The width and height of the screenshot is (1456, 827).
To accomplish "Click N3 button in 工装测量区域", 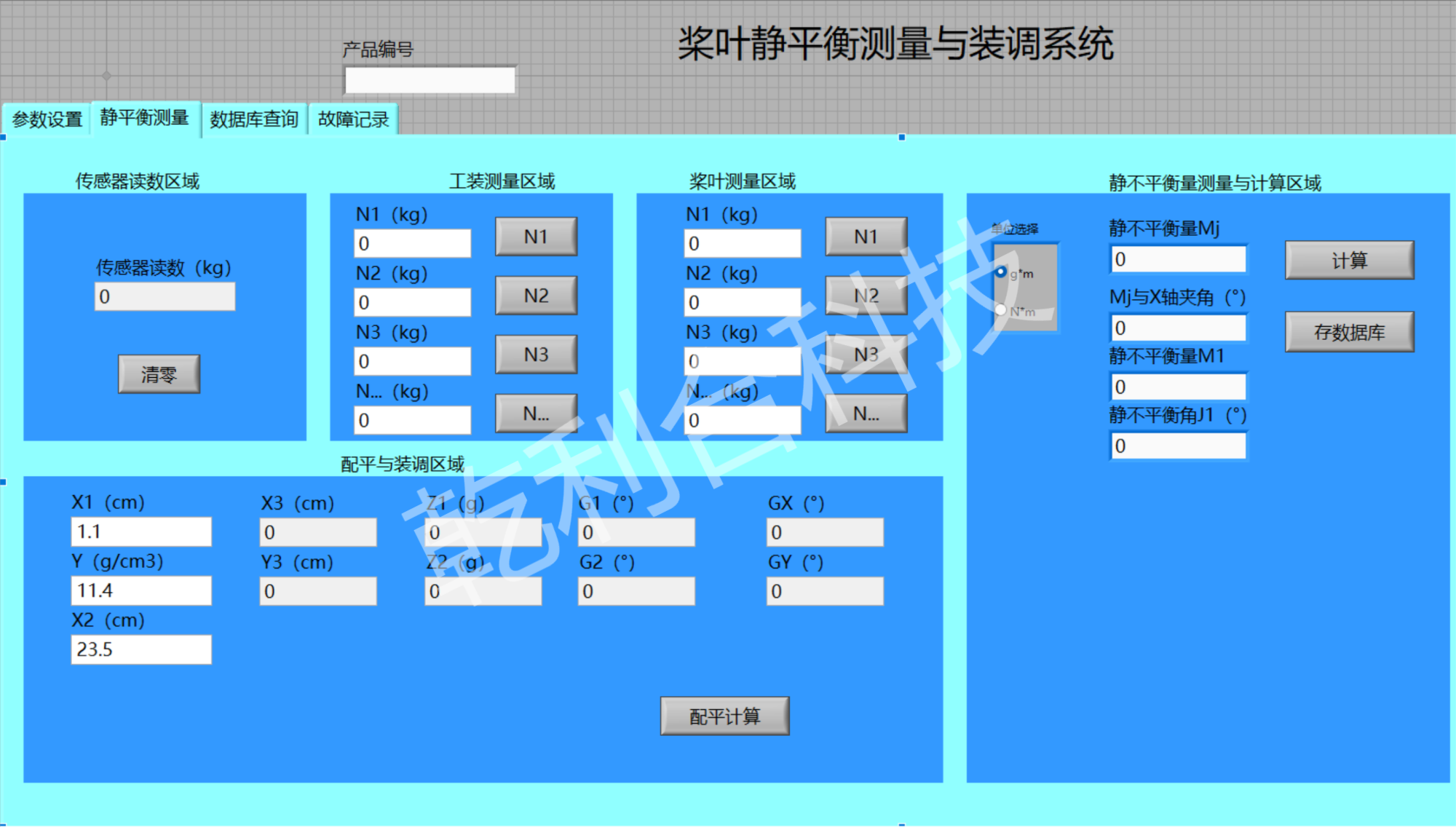I will tap(536, 355).
